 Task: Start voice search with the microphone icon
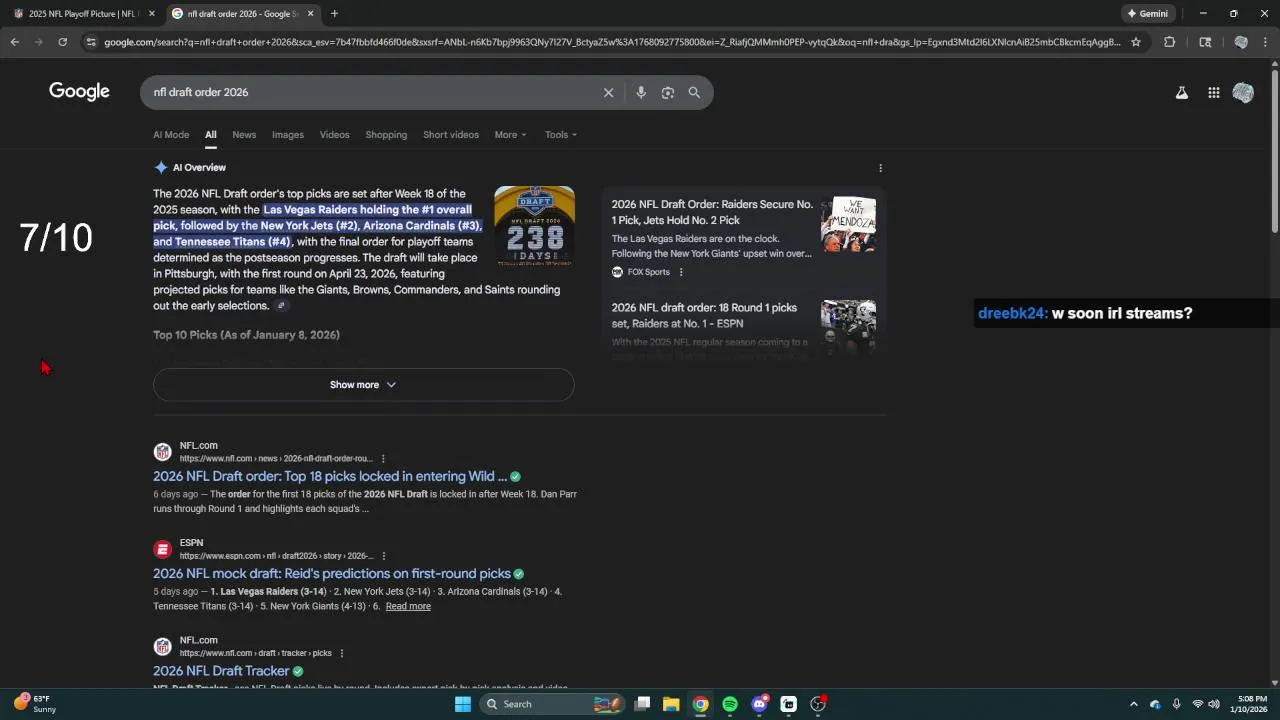coord(641,92)
